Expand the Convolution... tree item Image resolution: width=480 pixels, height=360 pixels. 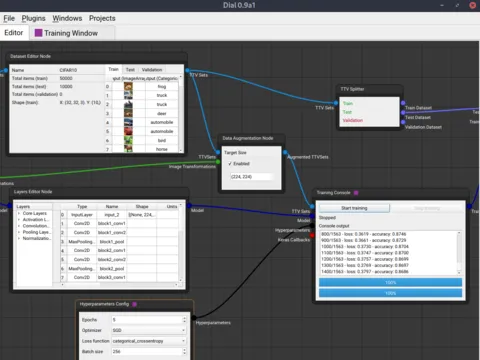pos(19,226)
